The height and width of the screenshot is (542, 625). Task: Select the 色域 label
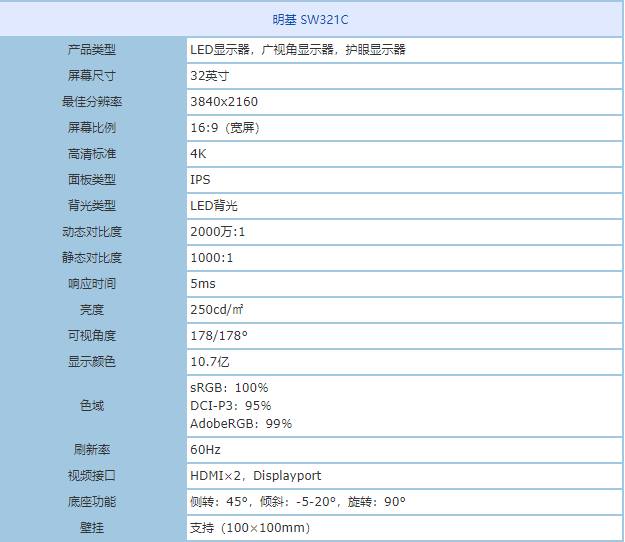tap(92, 406)
